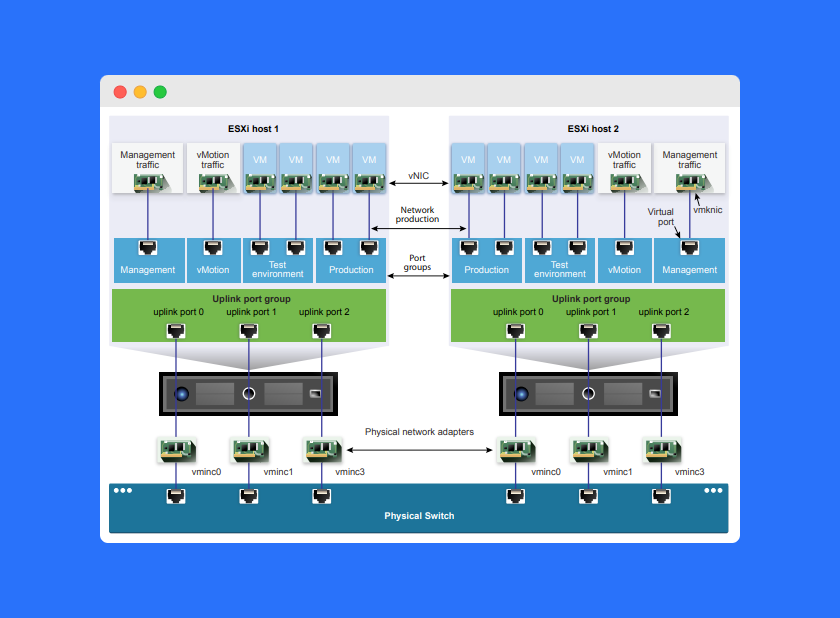Click the Physical Switch label

click(x=419, y=516)
